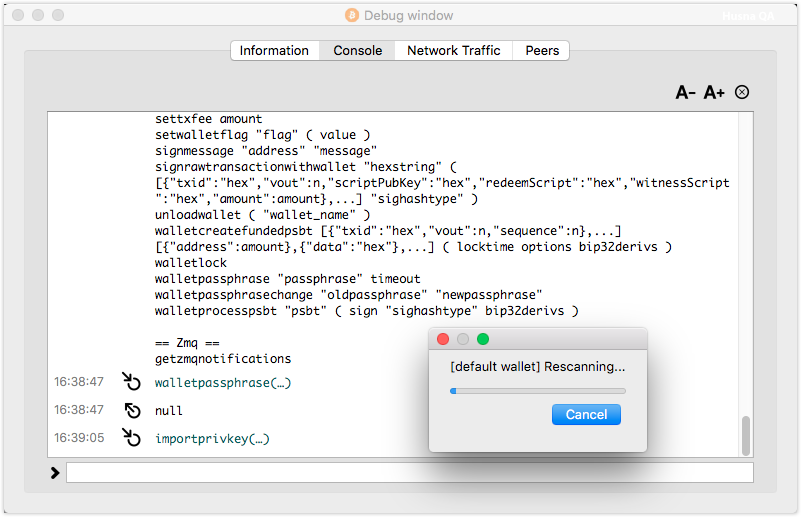Increase console font size with A+
The width and height of the screenshot is (802, 518).
(714, 93)
